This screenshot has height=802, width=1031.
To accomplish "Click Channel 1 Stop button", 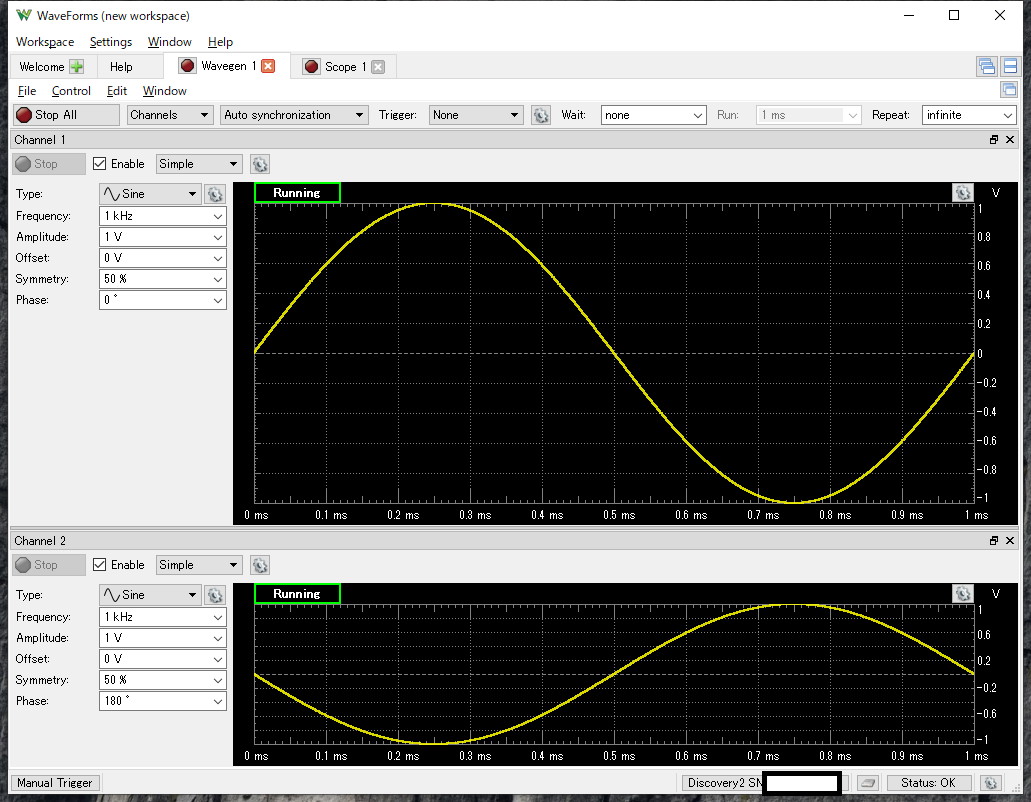I will [49, 164].
